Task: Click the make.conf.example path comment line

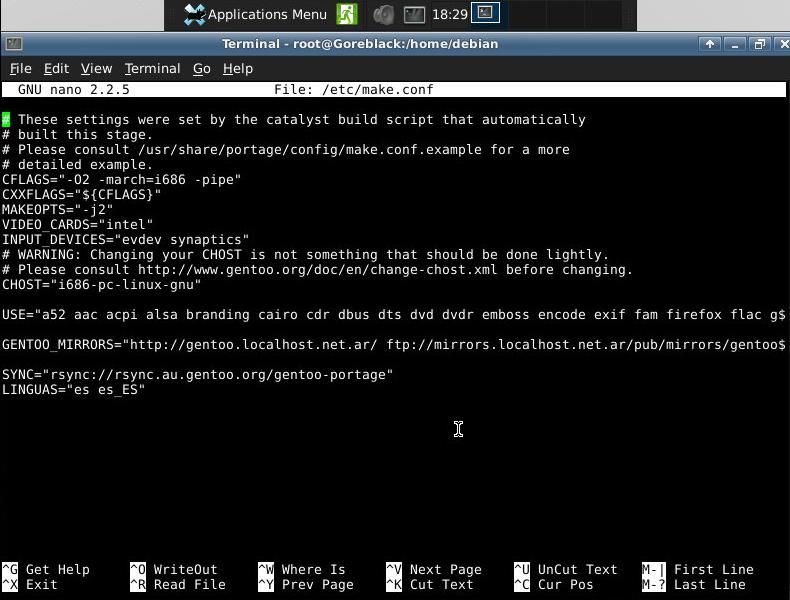Action: coord(286,150)
